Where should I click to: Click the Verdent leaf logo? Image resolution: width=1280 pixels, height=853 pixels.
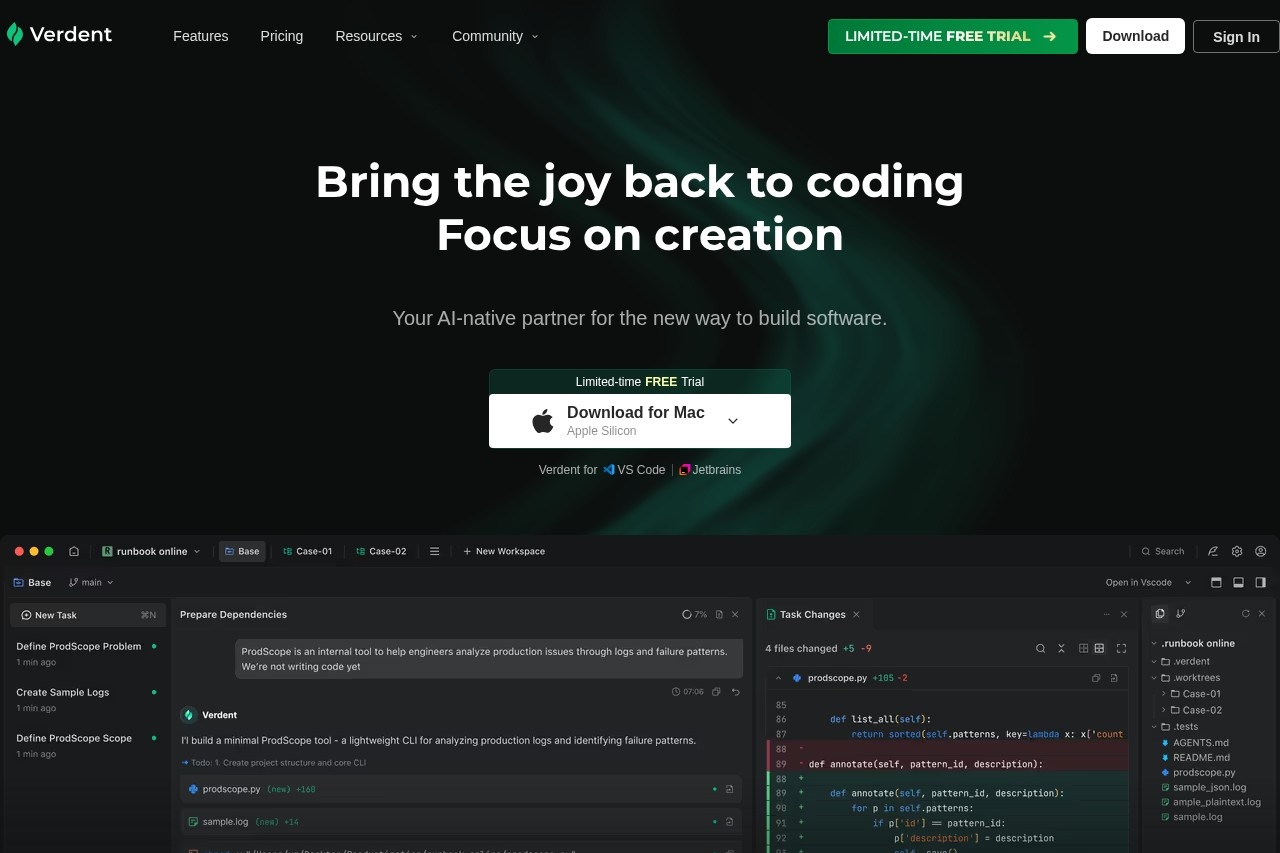[x=14, y=35]
